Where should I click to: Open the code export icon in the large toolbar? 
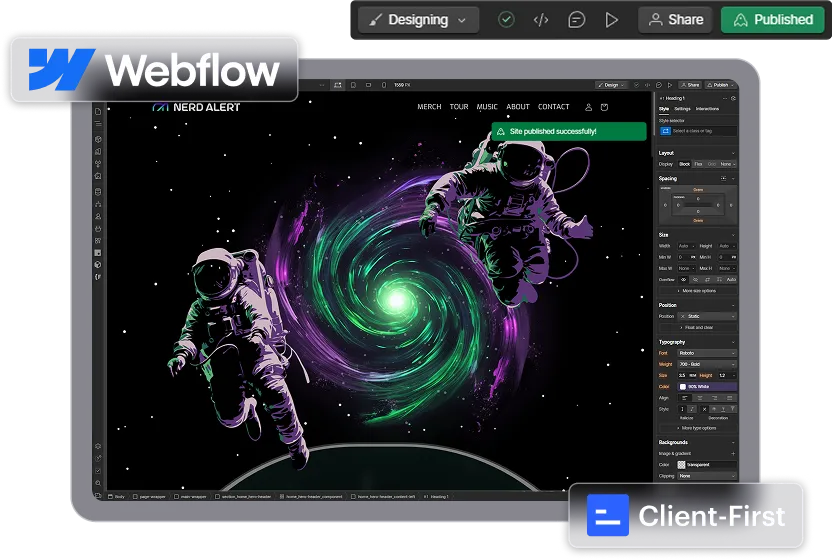coord(541,20)
